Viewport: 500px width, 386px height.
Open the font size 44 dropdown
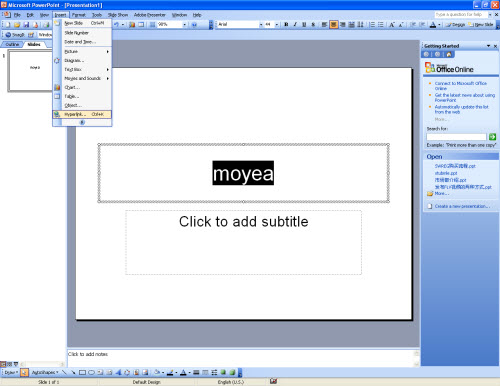tap(277, 24)
